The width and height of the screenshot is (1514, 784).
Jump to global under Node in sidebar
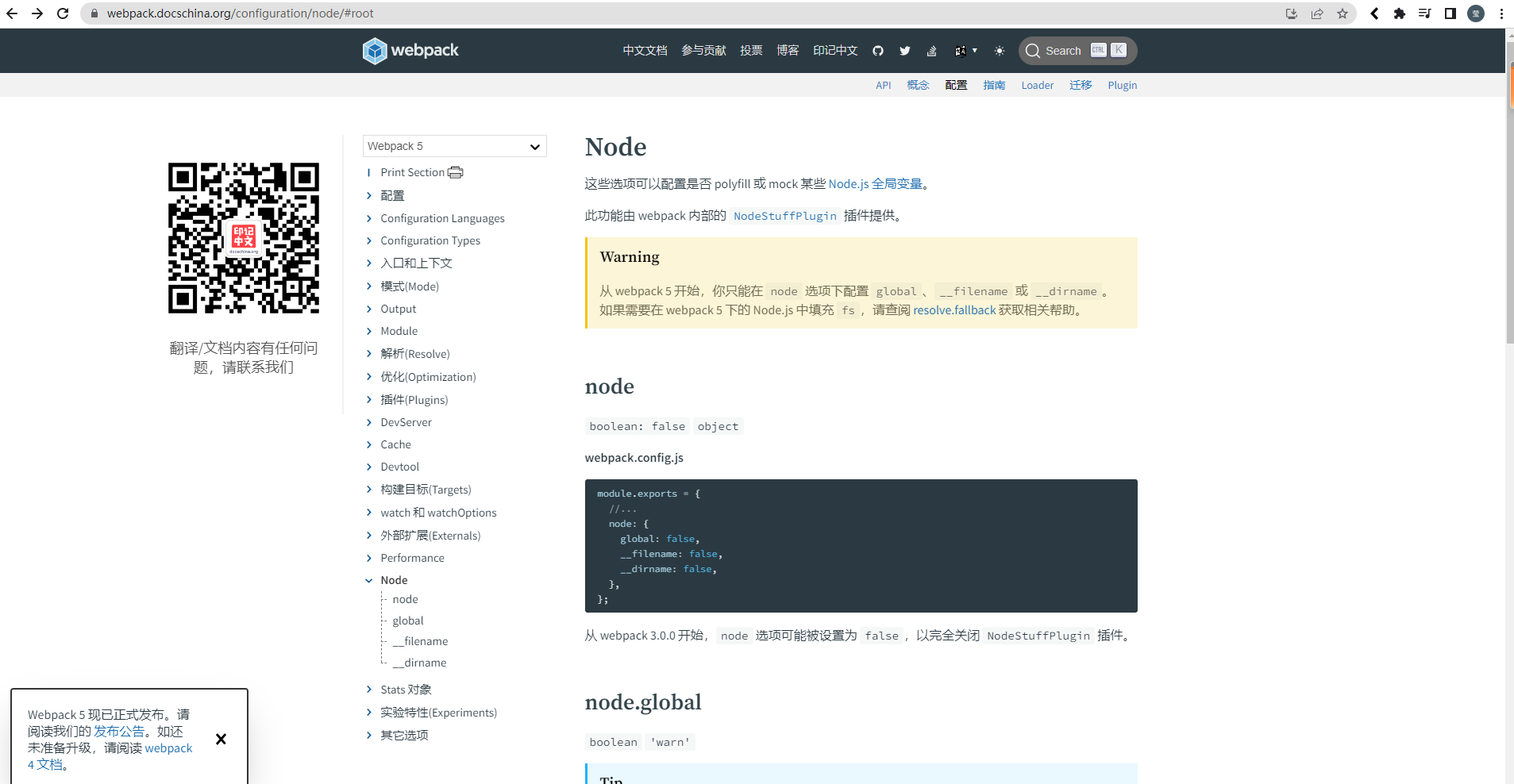[408, 621]
